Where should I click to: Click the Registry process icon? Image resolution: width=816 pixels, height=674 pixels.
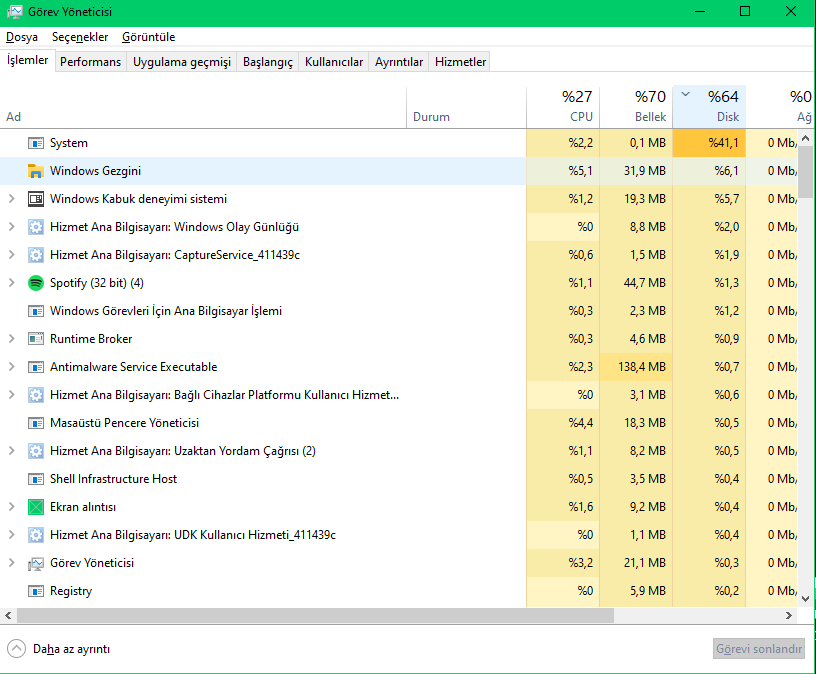click(35, 591)
